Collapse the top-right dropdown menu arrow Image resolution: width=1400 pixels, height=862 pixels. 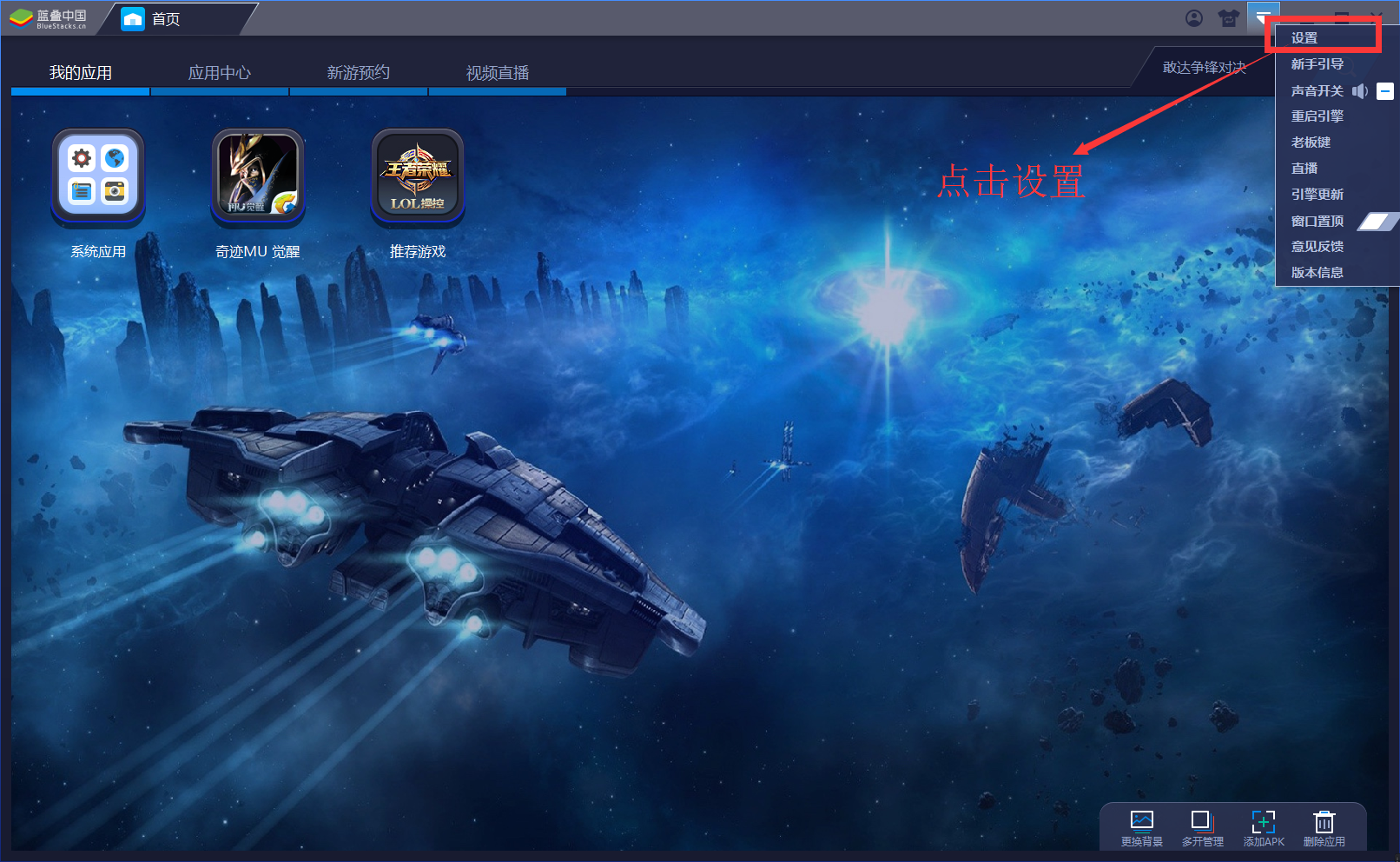point(1263,17)
